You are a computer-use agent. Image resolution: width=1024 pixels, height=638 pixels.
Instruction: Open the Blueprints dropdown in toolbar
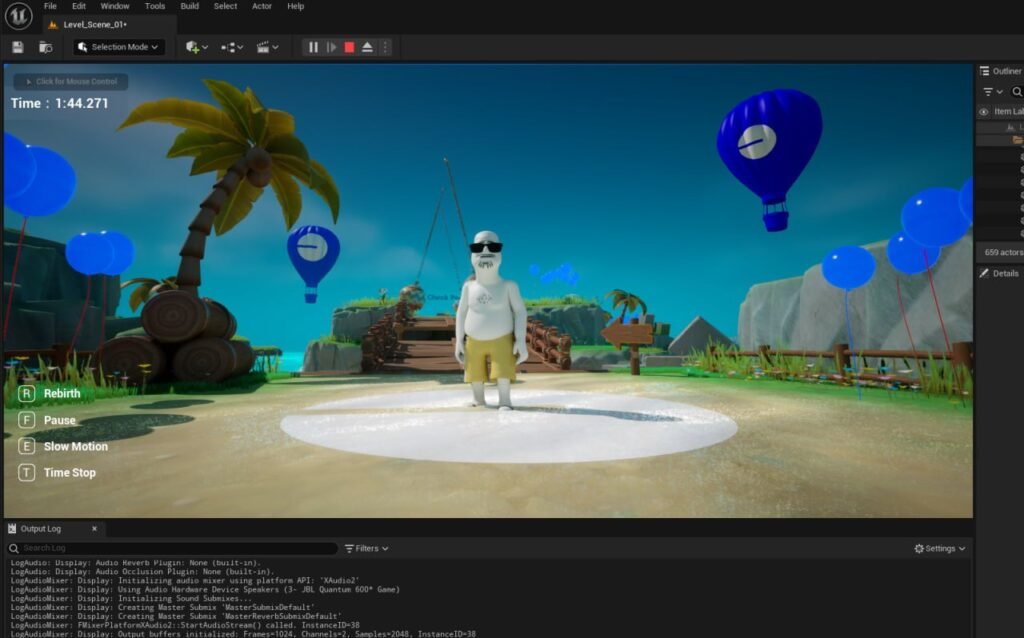[x=232, y=47]
